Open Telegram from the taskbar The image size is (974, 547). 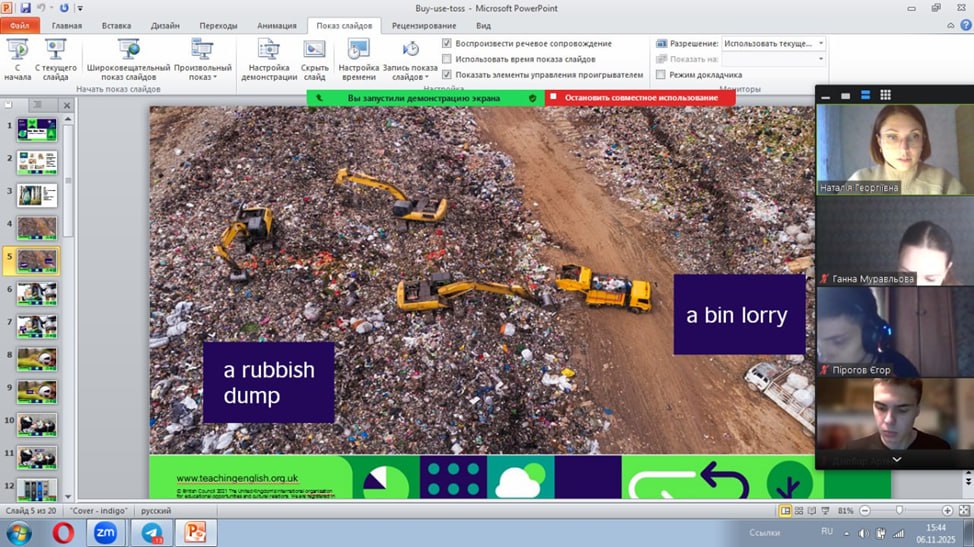[x=150, y=533]
